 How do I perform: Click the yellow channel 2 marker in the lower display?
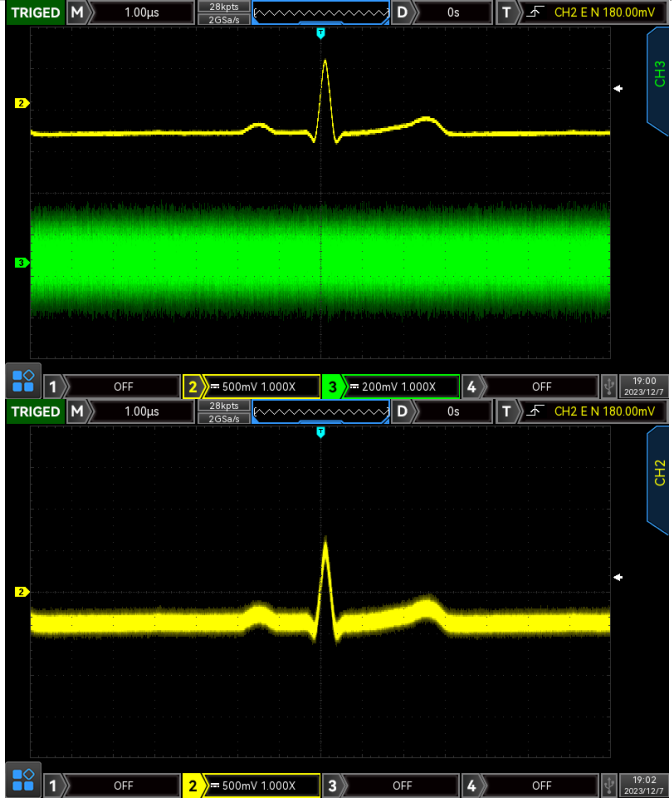pyautogui.click(x=20, y=592)
